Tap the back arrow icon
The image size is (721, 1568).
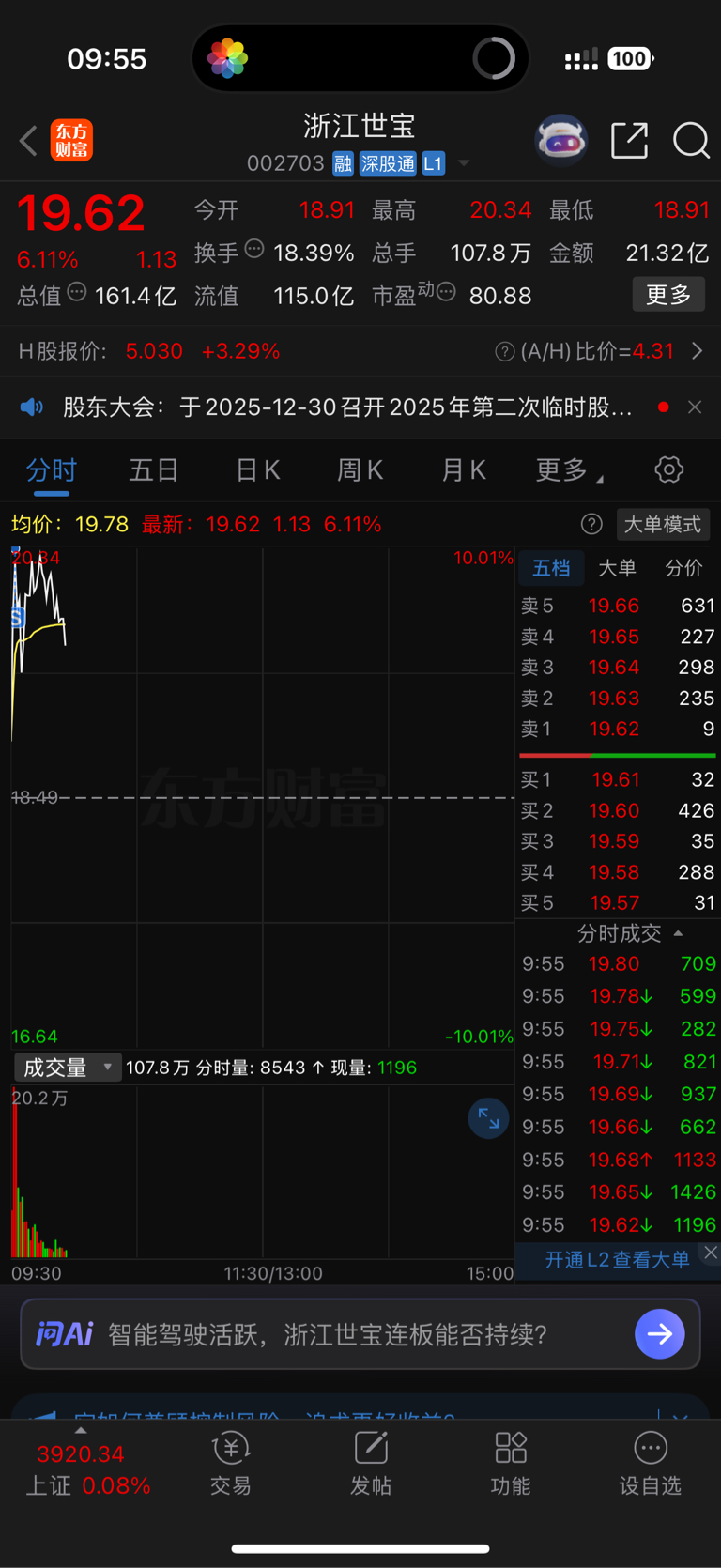pos(28,141)
